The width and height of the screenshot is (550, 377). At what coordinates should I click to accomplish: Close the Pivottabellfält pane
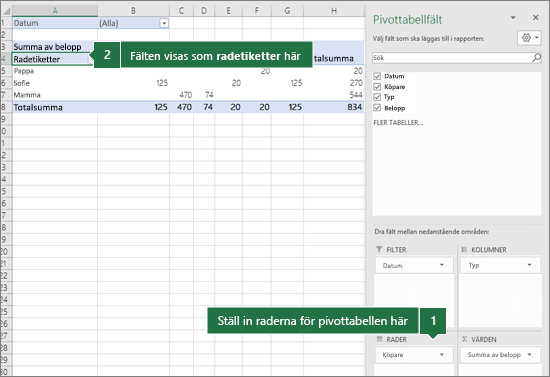pyautogui.click(x=536, y=17)
